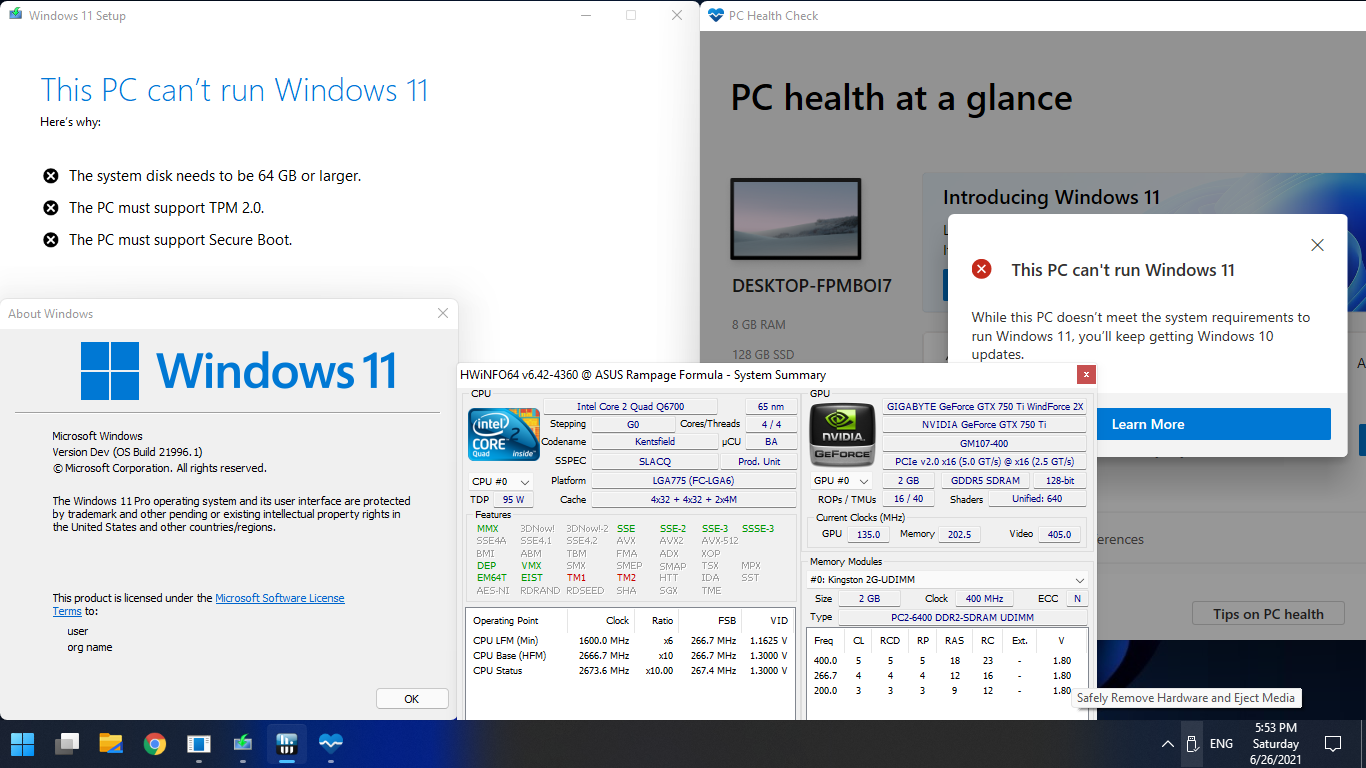Click the Terms link in About Windows
This screenshot has width=1366, height=768.
point(67,611)
